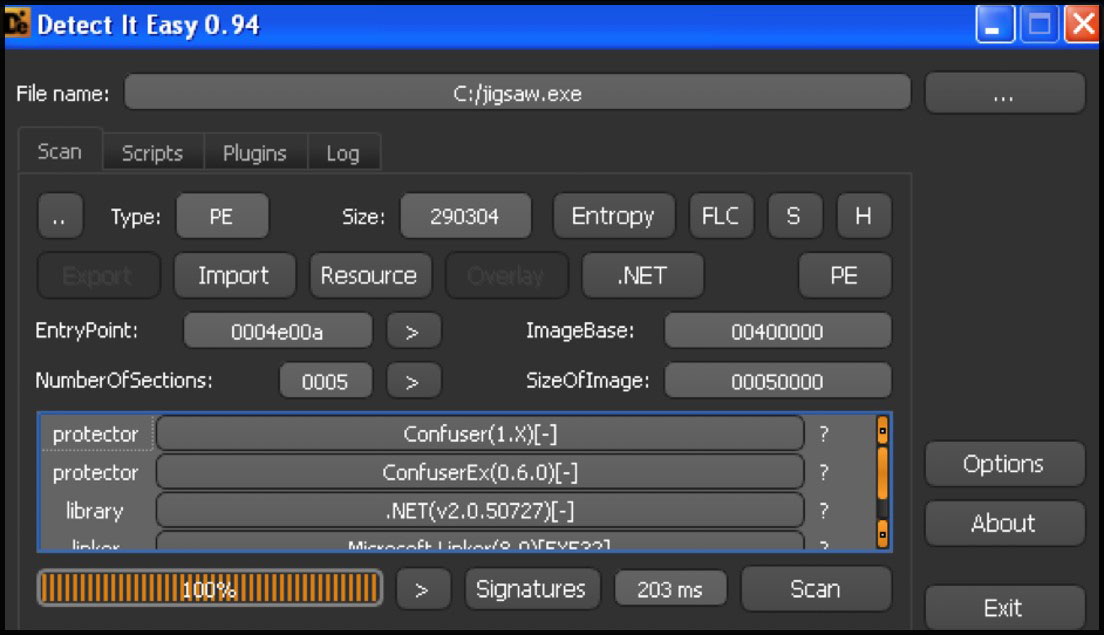Click the H (hex) button

[x=863, y=216]
